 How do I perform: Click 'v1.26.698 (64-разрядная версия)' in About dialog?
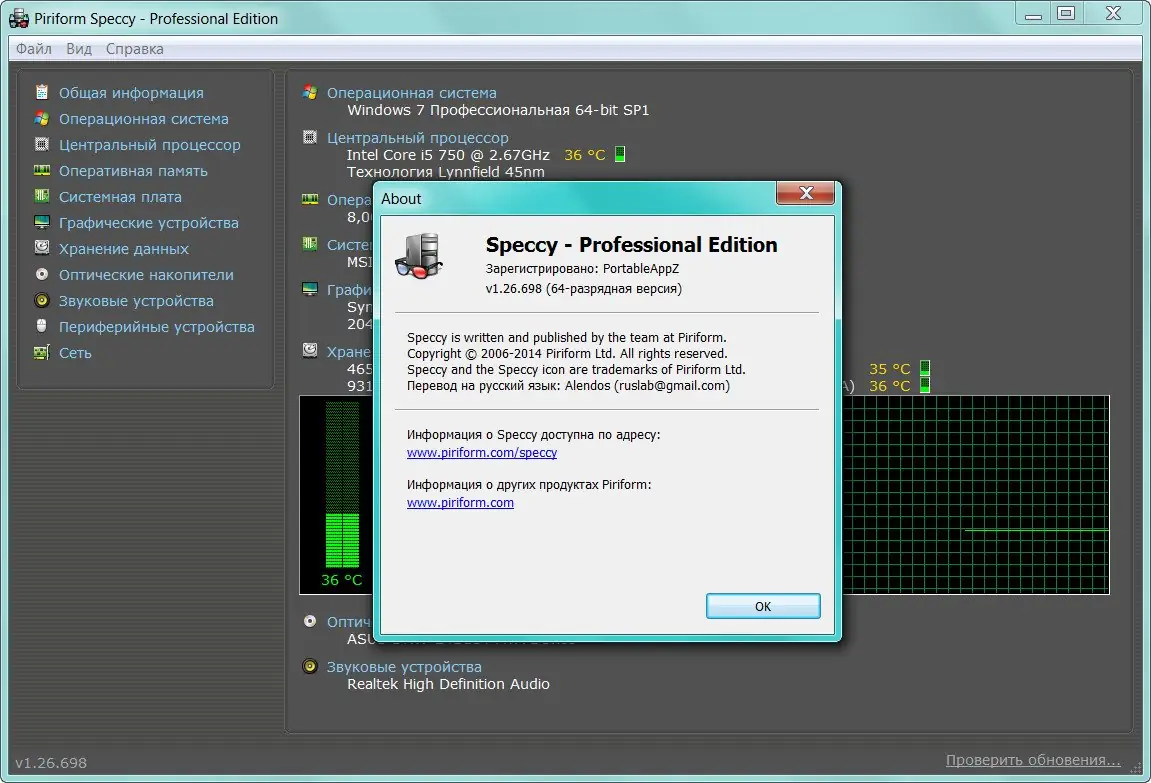(584, 288)
